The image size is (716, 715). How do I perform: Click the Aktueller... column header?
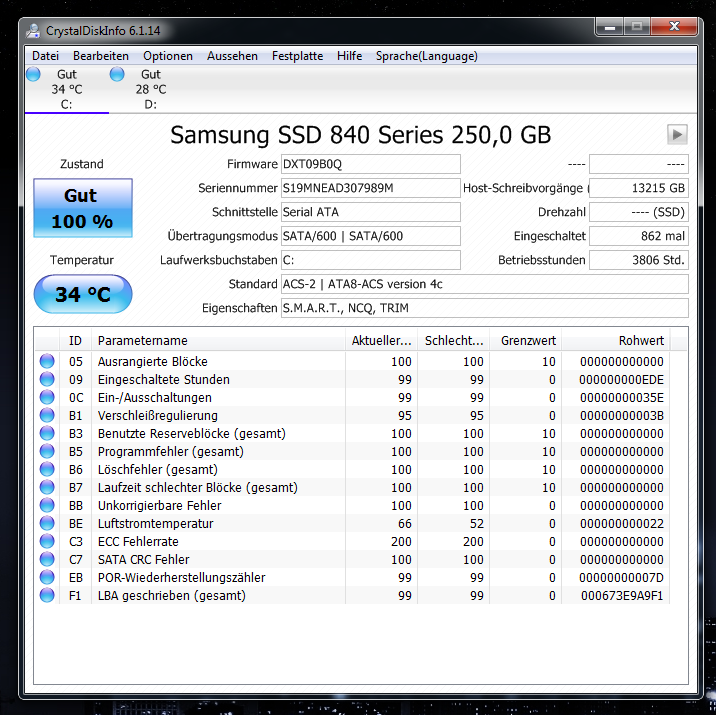click(x=381, y=341)
